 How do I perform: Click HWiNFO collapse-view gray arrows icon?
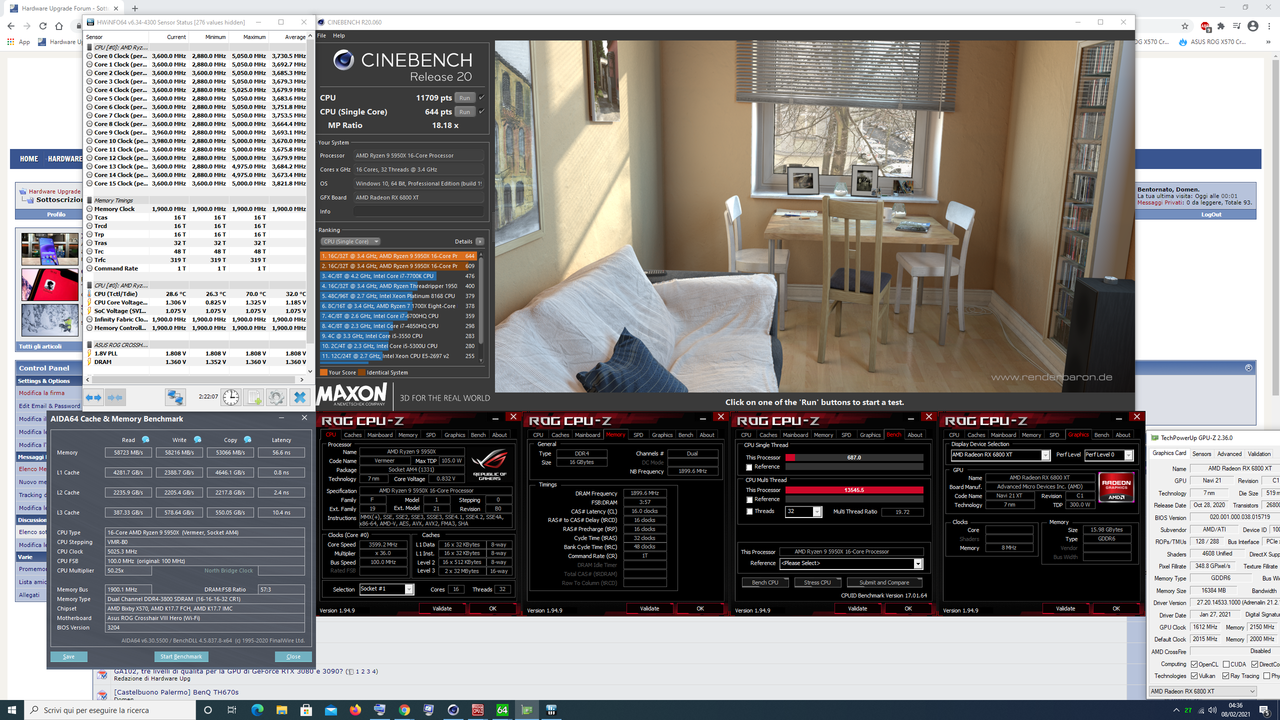pos(116,397)
